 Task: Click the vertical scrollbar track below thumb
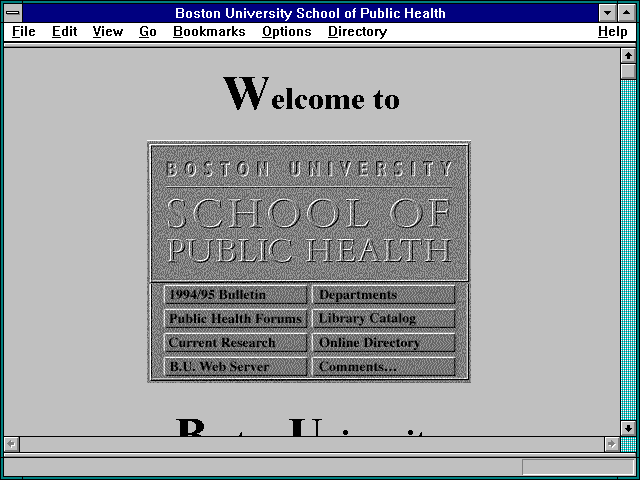point(628,250)
